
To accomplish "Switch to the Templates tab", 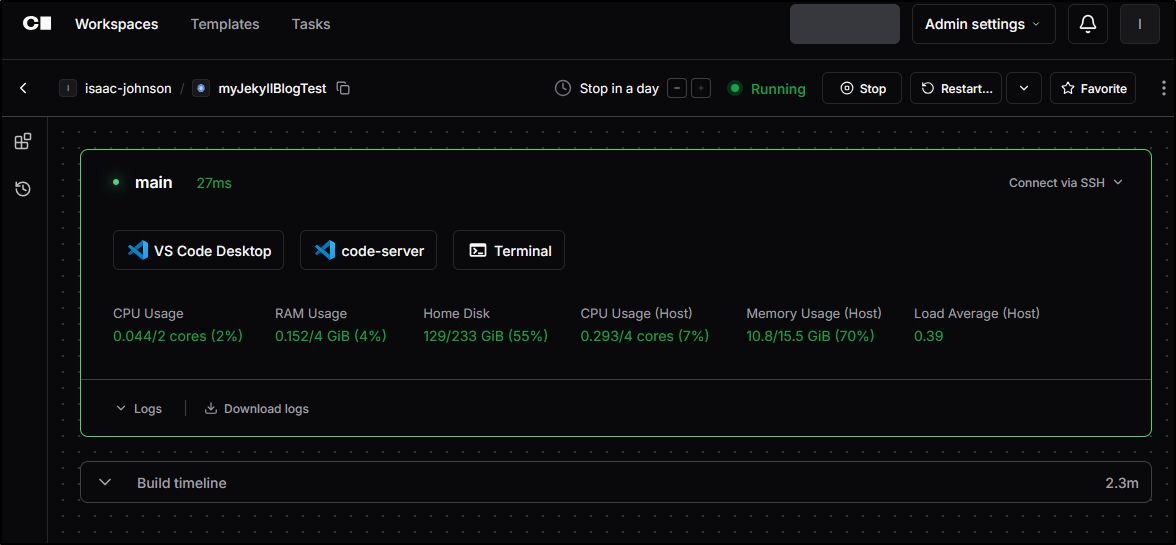I will coord(225,24).
